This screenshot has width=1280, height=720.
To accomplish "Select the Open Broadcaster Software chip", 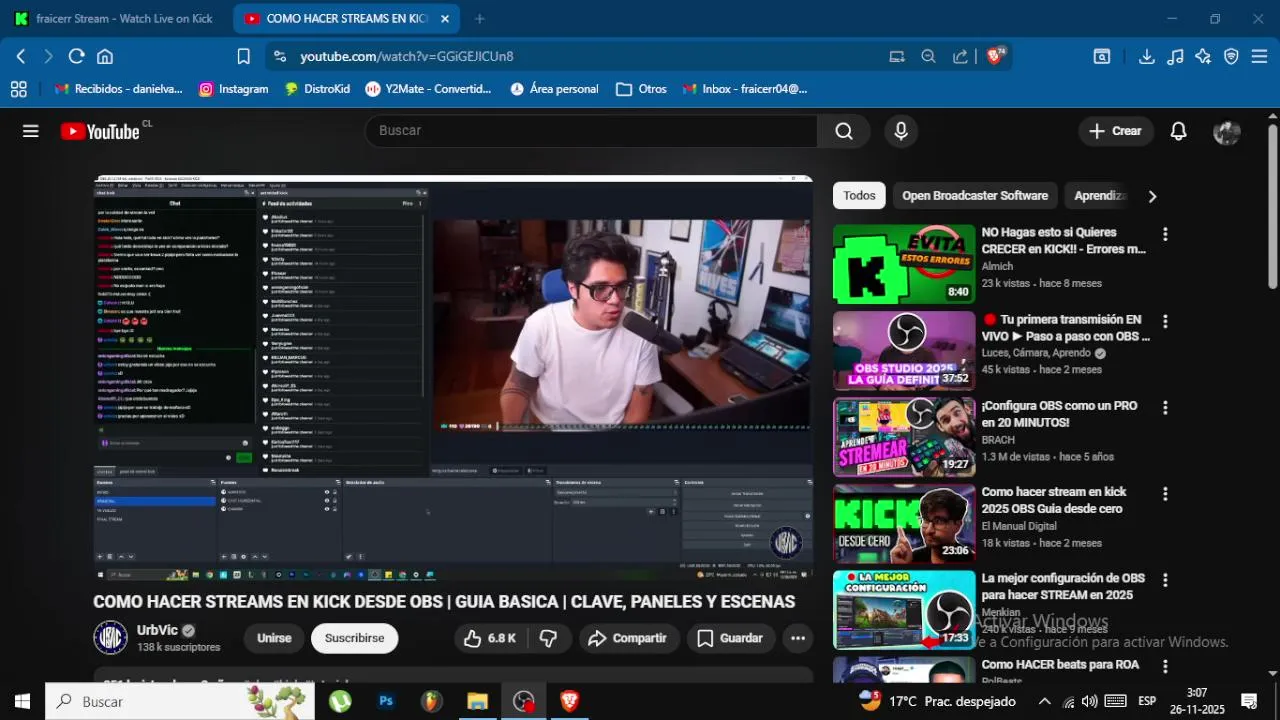I will tap(975, 196).
